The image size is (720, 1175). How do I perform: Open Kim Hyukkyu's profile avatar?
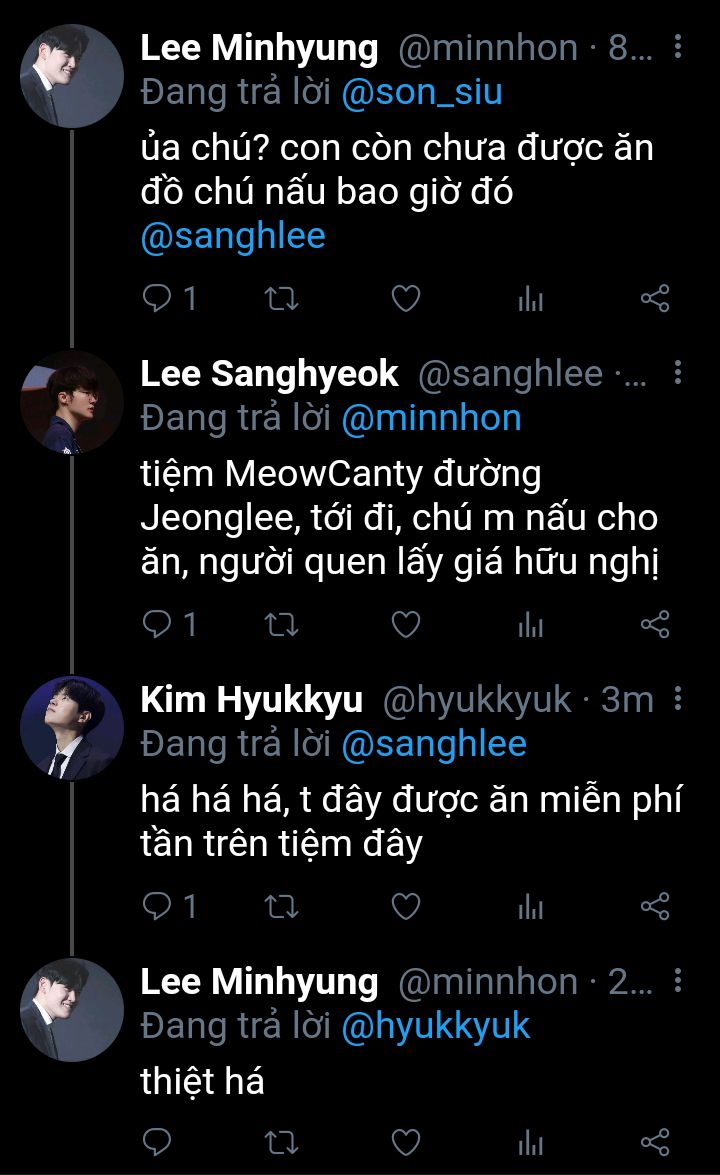click(72, 727)
